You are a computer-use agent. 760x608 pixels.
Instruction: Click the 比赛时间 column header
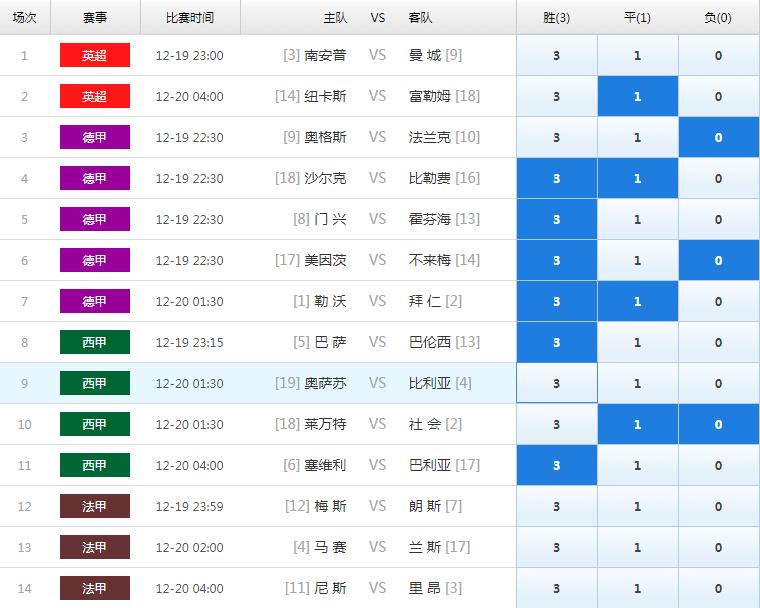[190, 17]
